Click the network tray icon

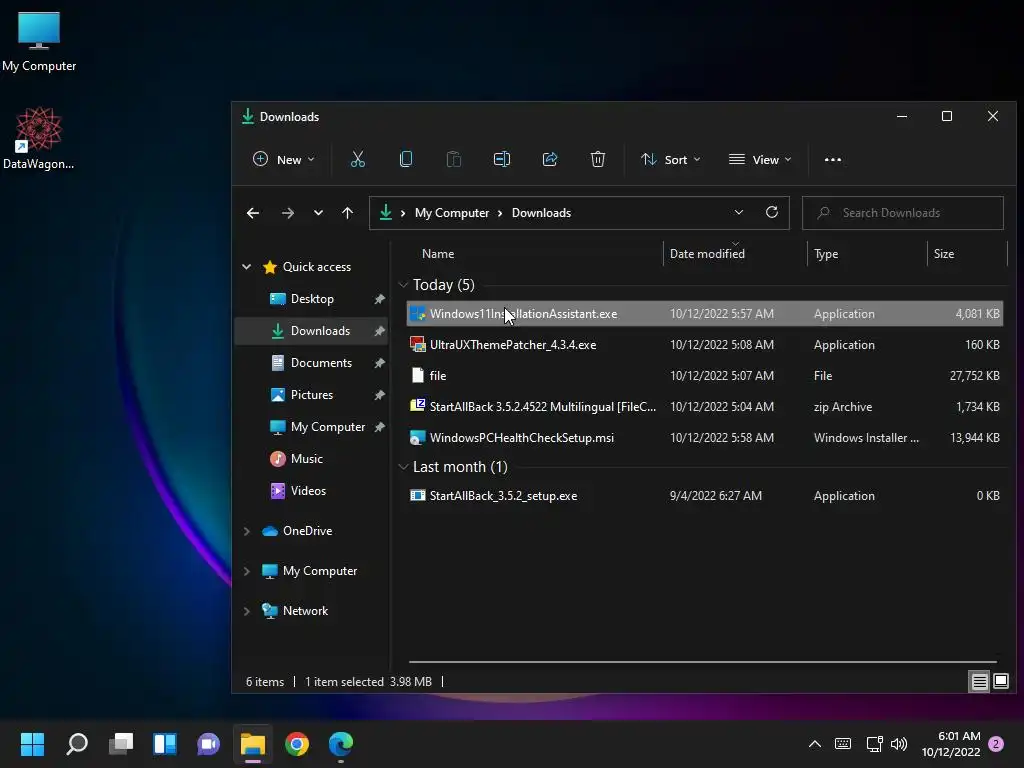874,744
